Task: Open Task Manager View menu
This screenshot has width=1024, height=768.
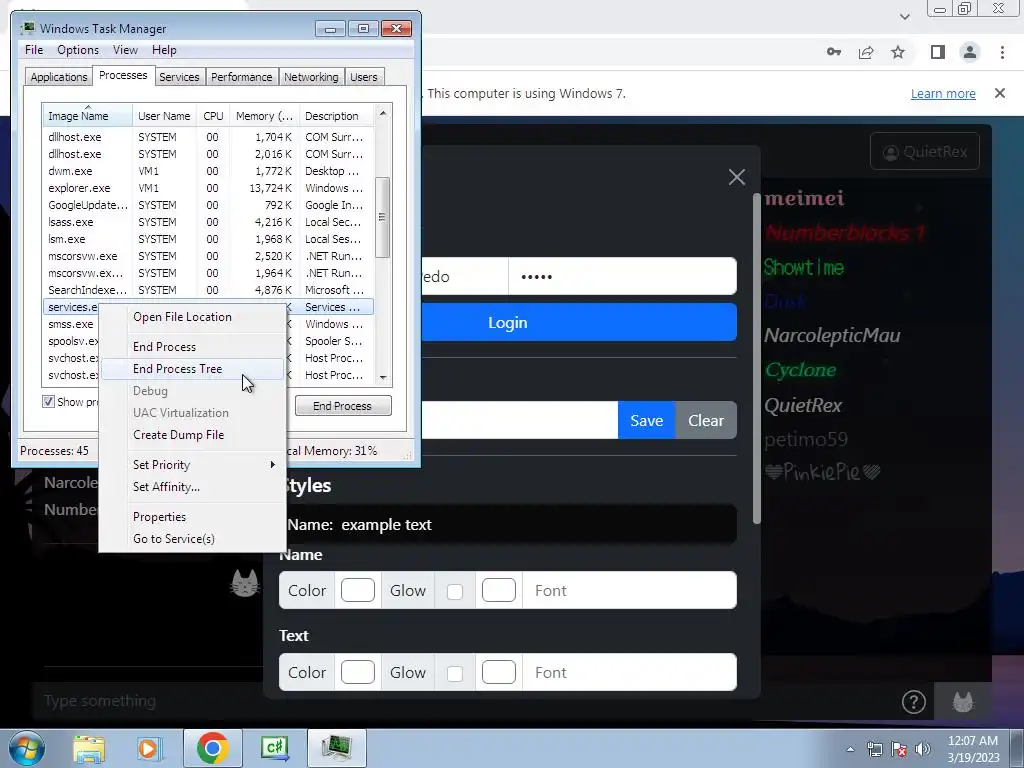Action: click(x=125, y=50)
